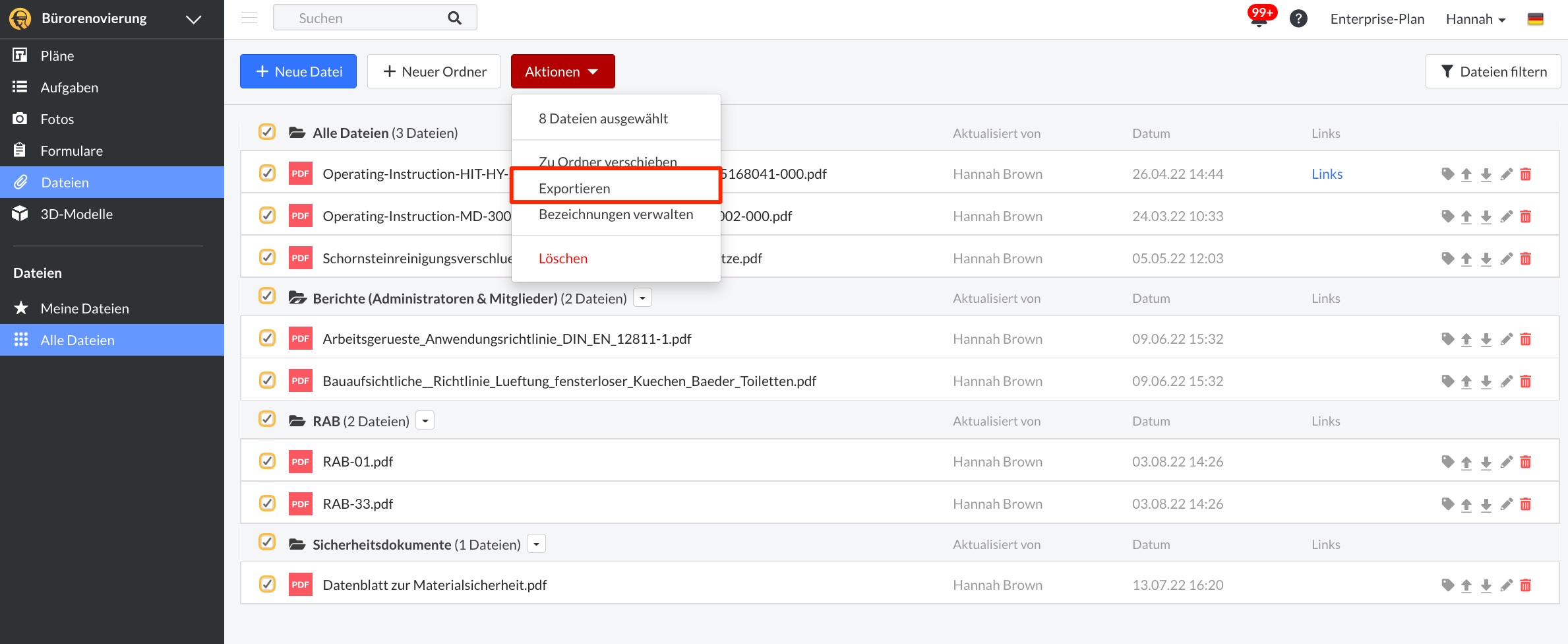The width and height of the screenshot is (1568, 644).
Task: Delete RAB-01.pdf using its trash icon
Action: click(x=1526, y=462)
